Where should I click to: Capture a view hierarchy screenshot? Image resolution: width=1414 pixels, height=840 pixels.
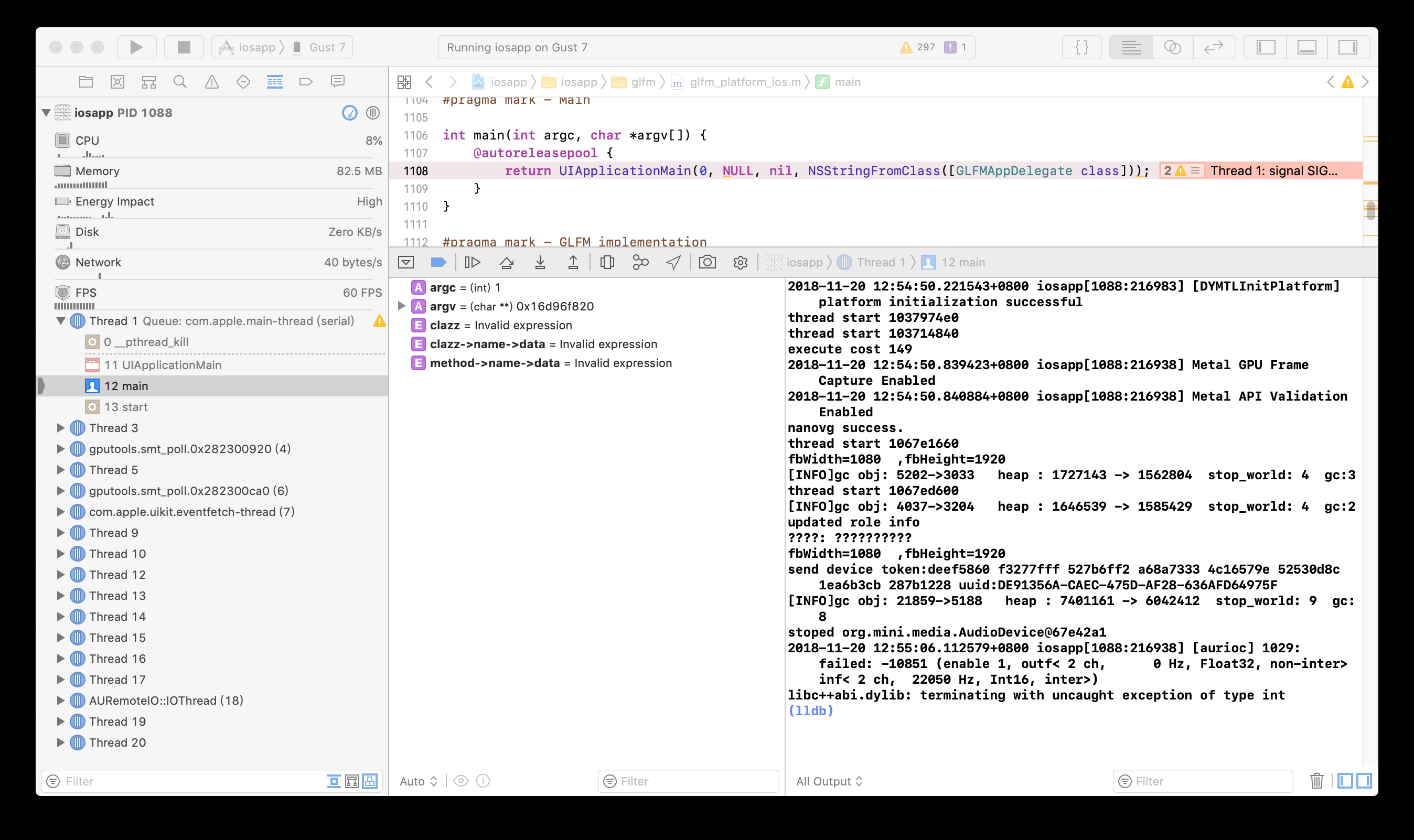(x=708, y=262)
